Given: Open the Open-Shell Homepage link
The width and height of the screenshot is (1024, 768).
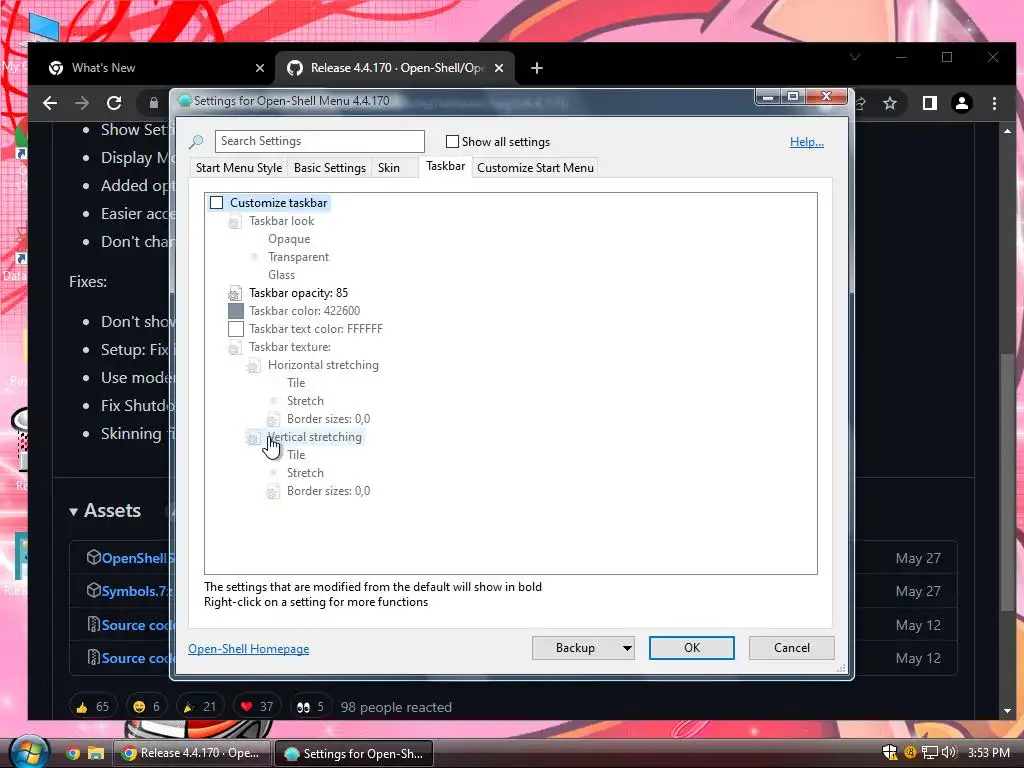Looking at the screenshot, I should coord(249,648).
